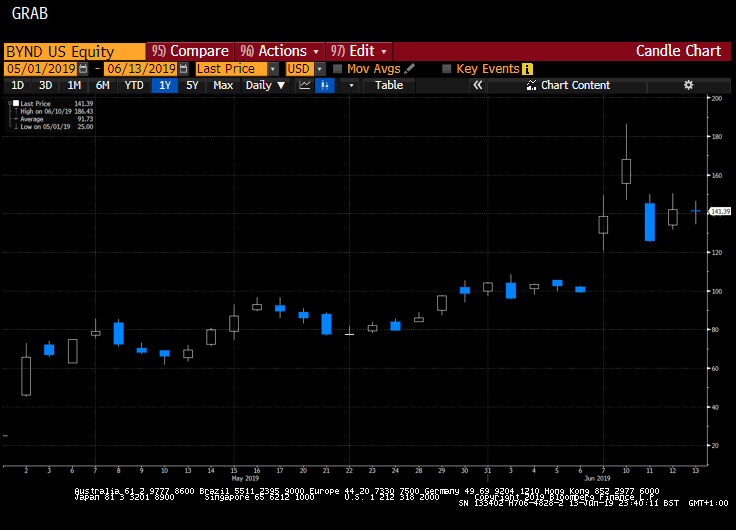Select the line chart type icon

click(305, 86)
